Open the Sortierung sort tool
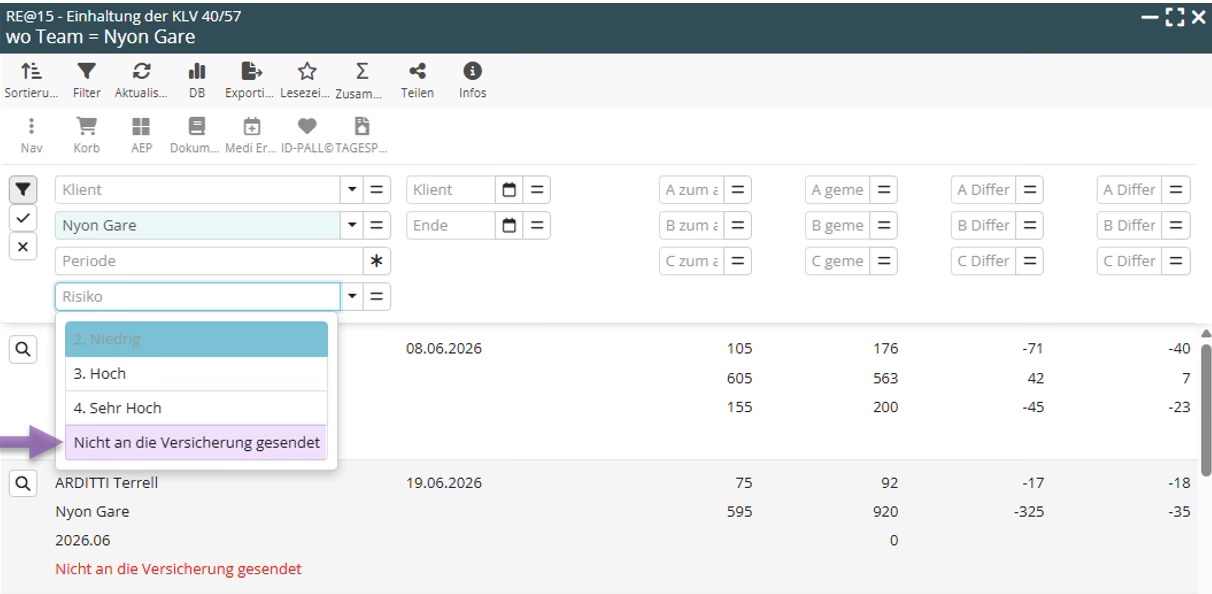This screenshot has height=594, width=1212. [33, 80]
